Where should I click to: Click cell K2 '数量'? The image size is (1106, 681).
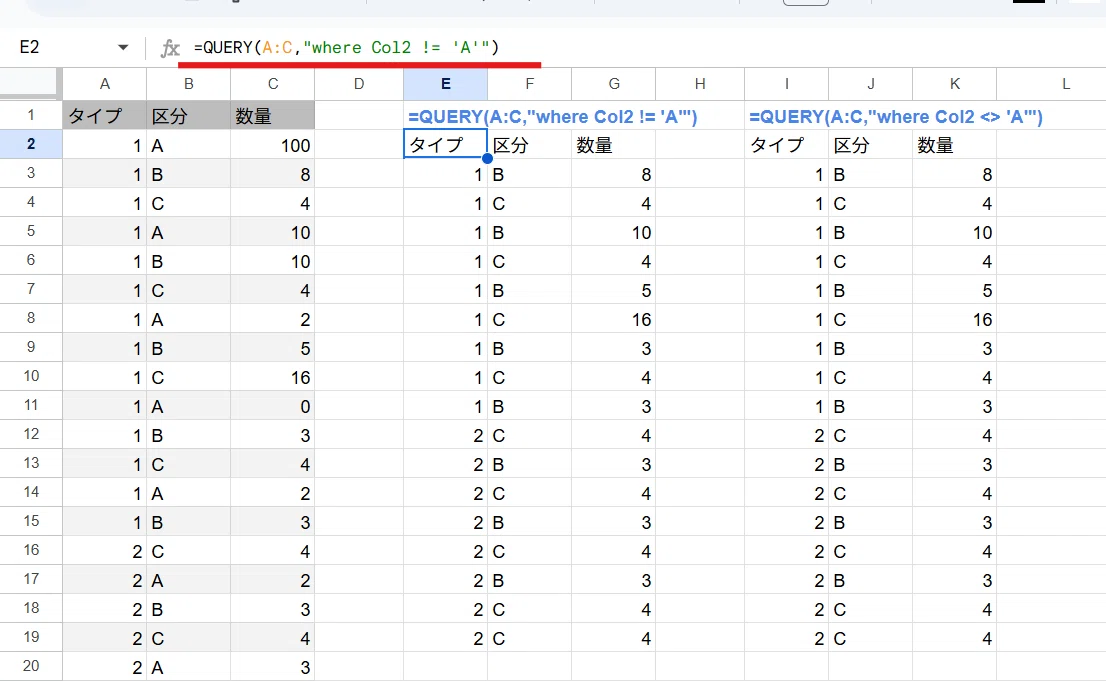954,145
